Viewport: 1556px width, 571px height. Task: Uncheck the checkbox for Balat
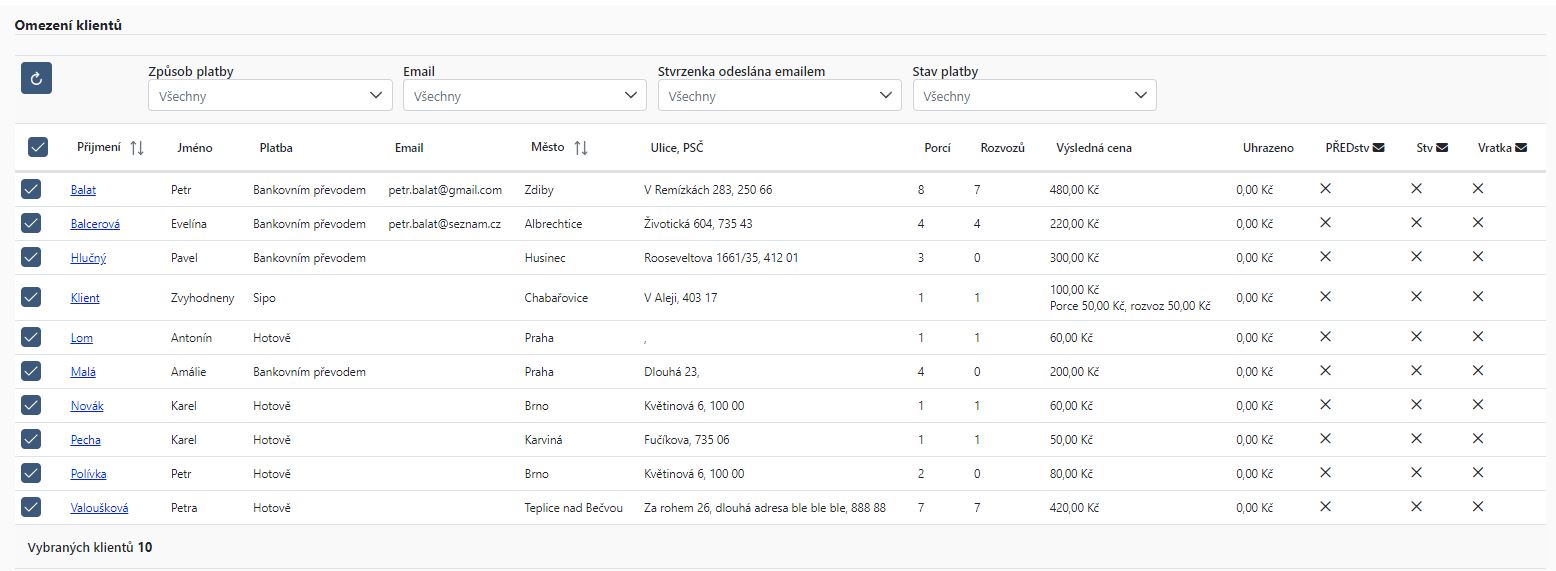coord(31,189)
